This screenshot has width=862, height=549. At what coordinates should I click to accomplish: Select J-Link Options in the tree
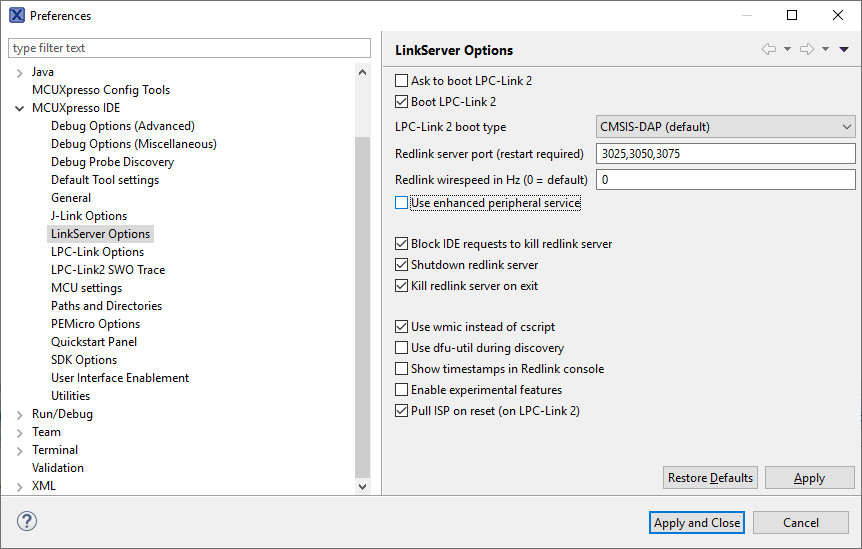click(x=89, y=216)
